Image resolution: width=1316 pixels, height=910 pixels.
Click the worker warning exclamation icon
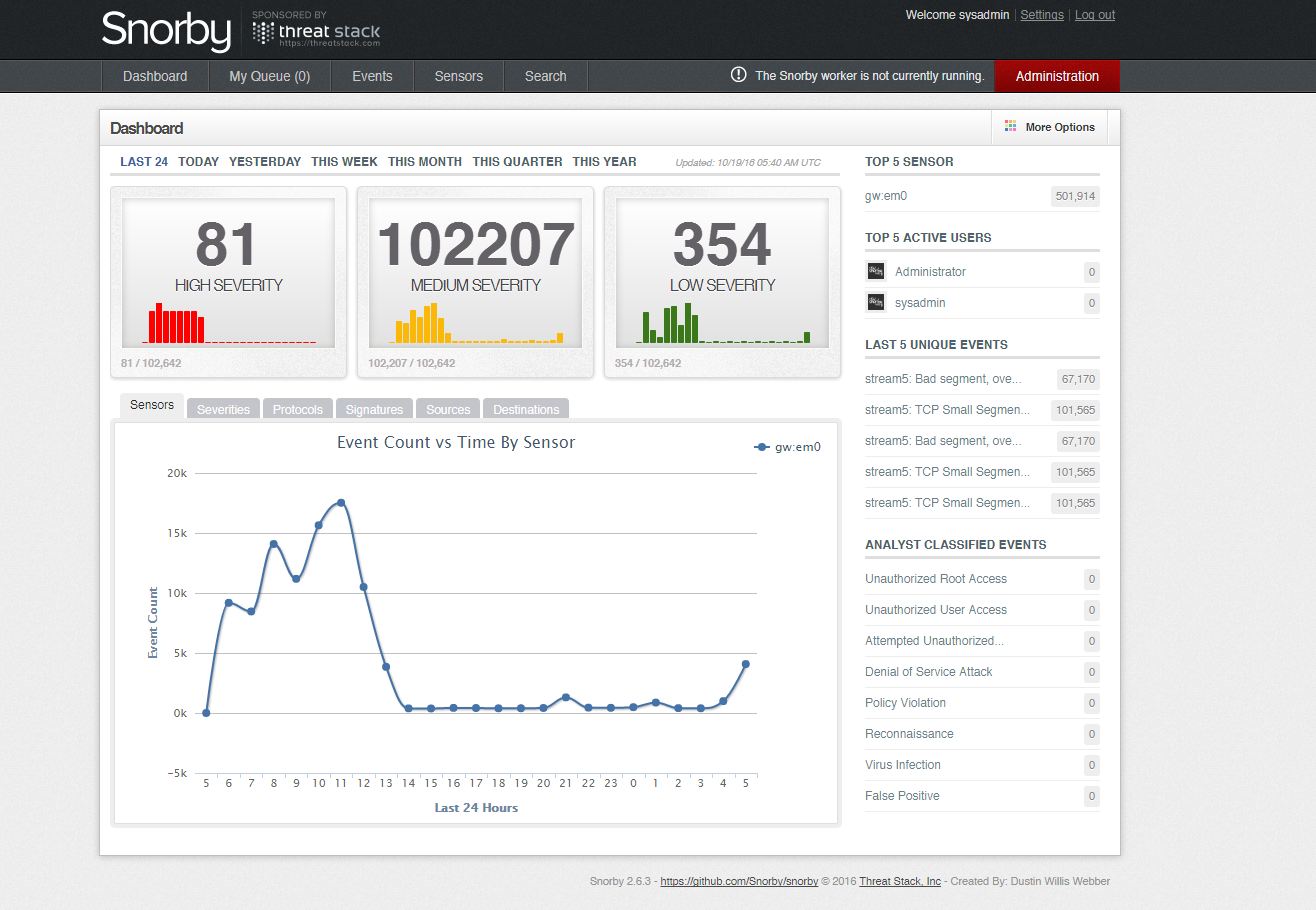click(x=739, y=75)
